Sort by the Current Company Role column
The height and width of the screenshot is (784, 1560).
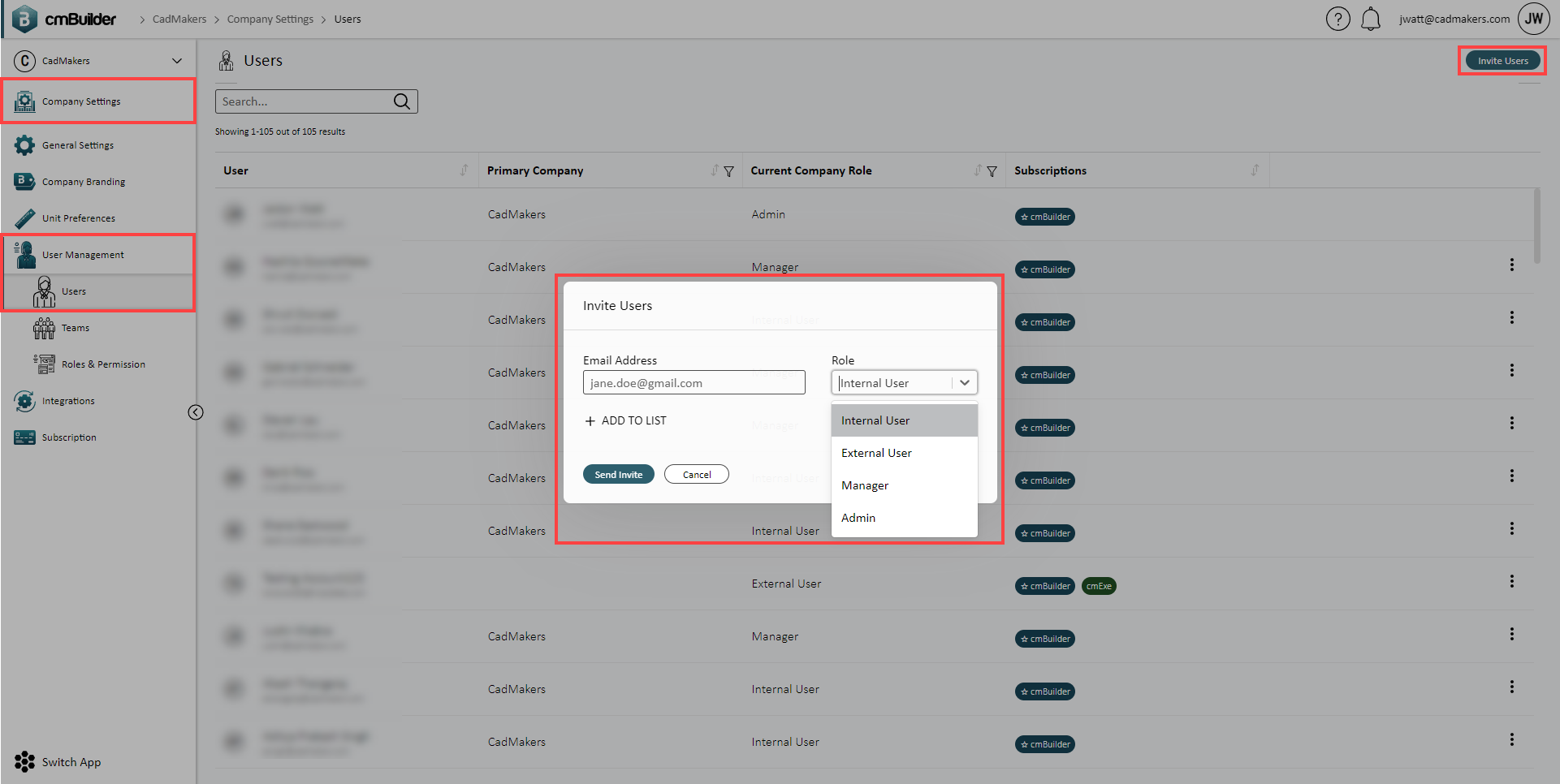(978, 170)
